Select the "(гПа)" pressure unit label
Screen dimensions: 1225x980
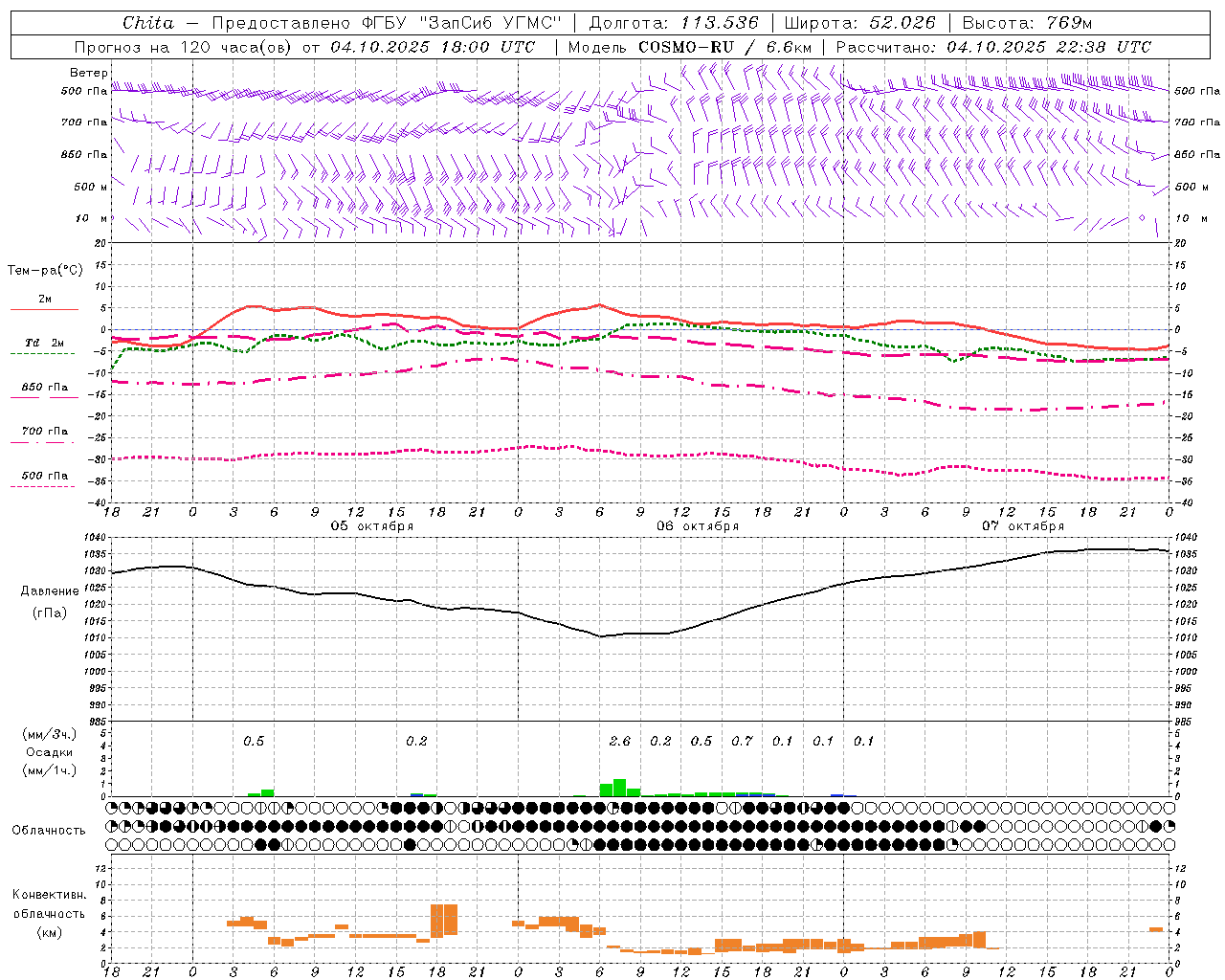point(50,613)
